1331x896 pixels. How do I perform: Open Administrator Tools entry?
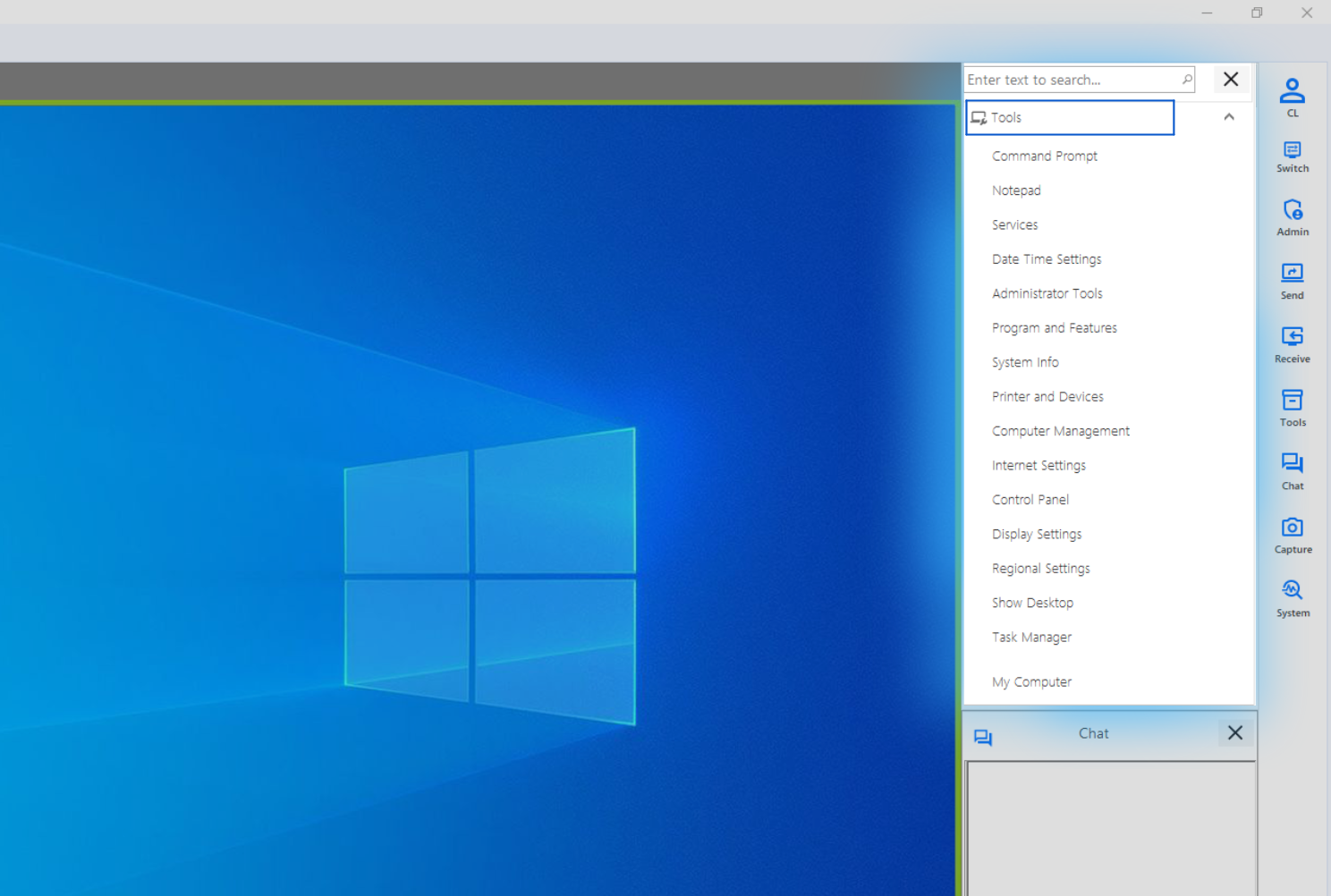point(1047,293)
